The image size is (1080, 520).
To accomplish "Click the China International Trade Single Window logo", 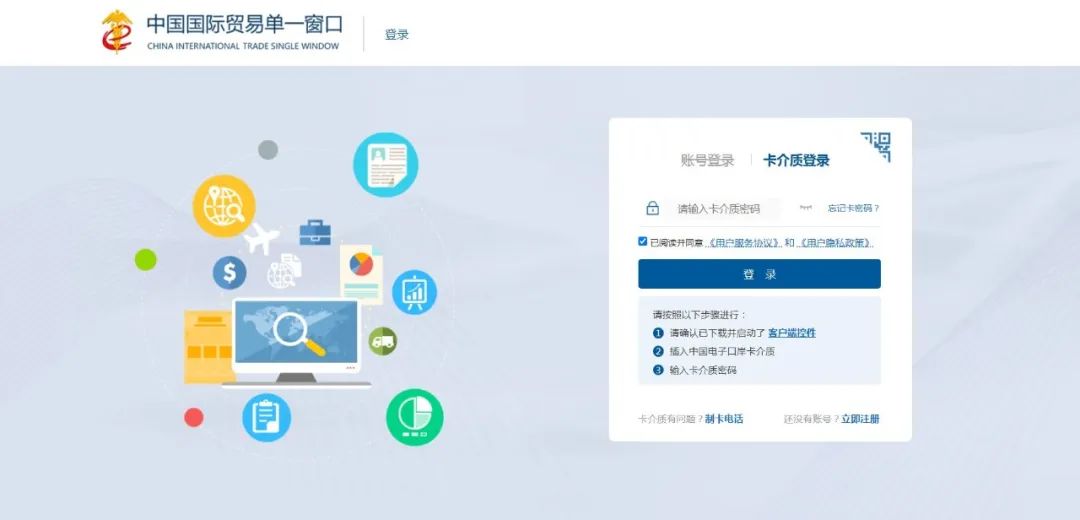I will (x=222, y=32).
